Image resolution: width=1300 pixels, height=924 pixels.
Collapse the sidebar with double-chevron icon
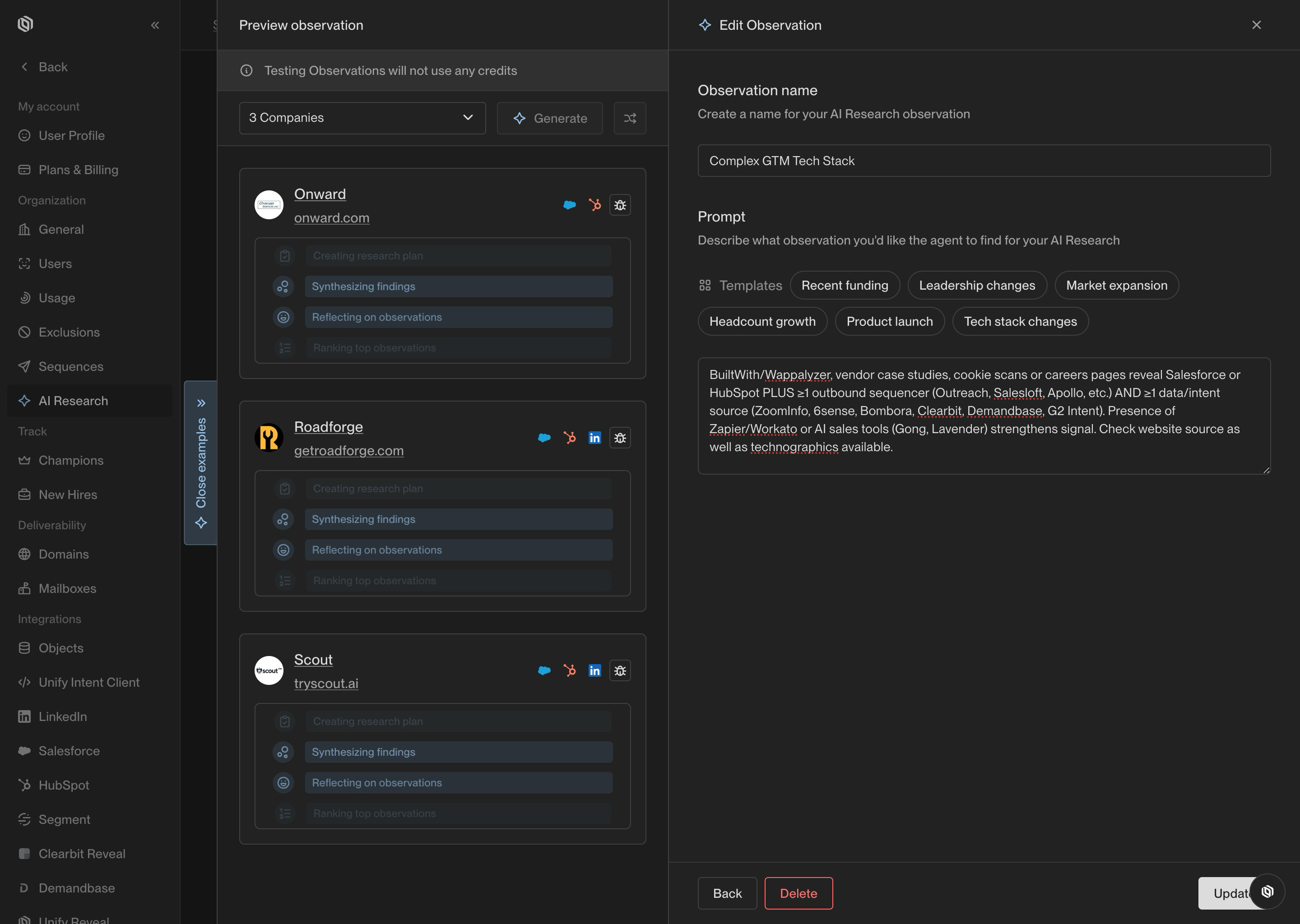[x=155, y=25]
